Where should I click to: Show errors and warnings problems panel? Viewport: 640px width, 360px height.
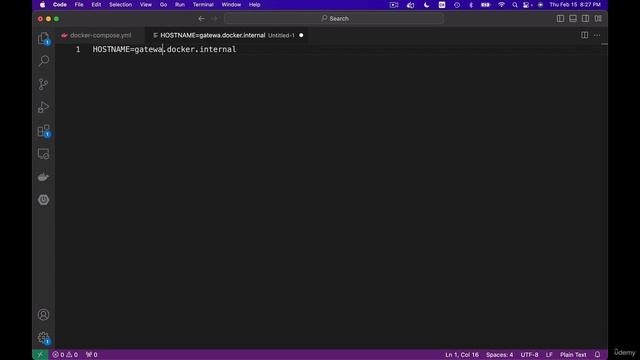(x=65, y=355)
